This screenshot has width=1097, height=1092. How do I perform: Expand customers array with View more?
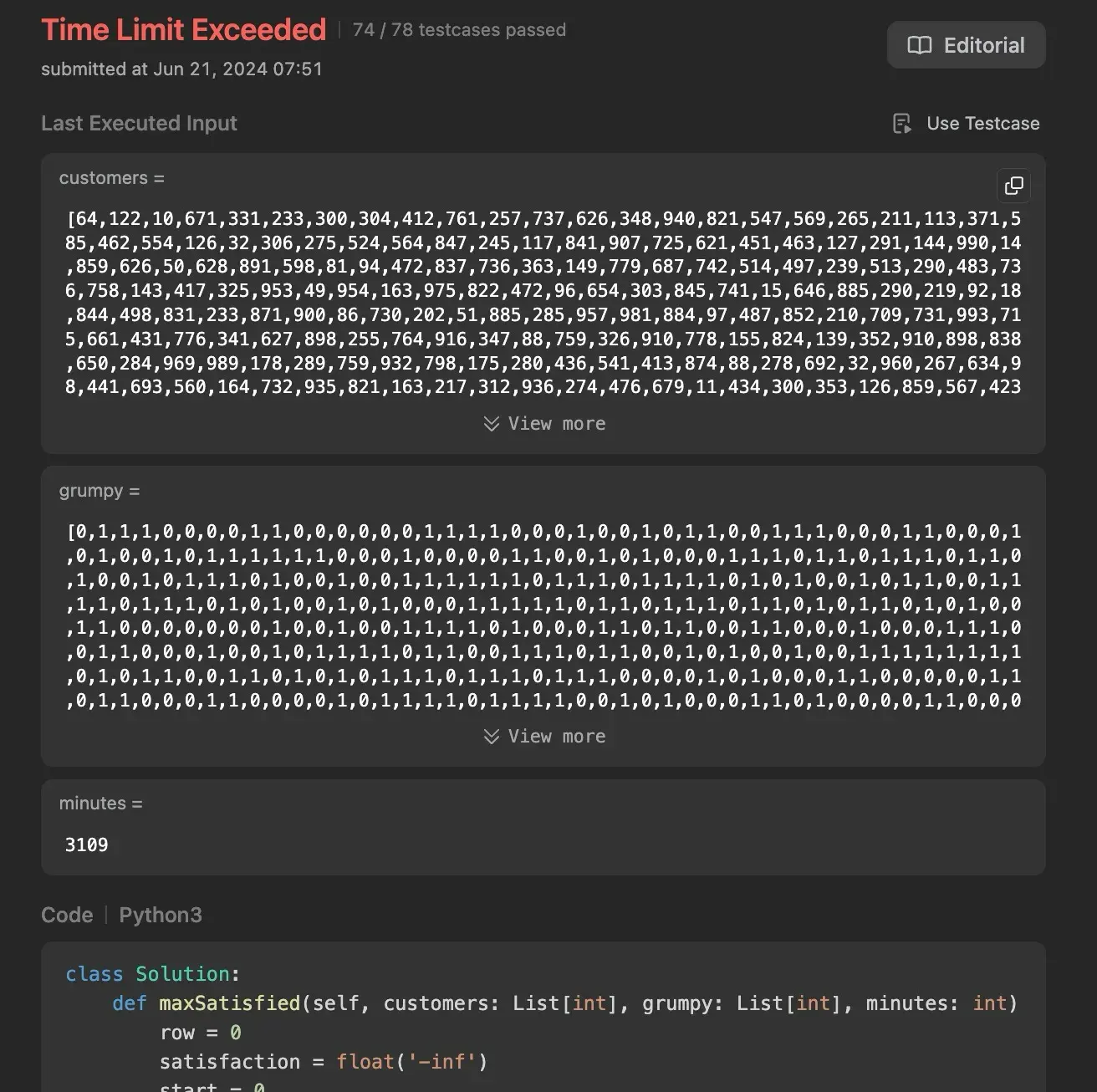(x=544, y=424)
